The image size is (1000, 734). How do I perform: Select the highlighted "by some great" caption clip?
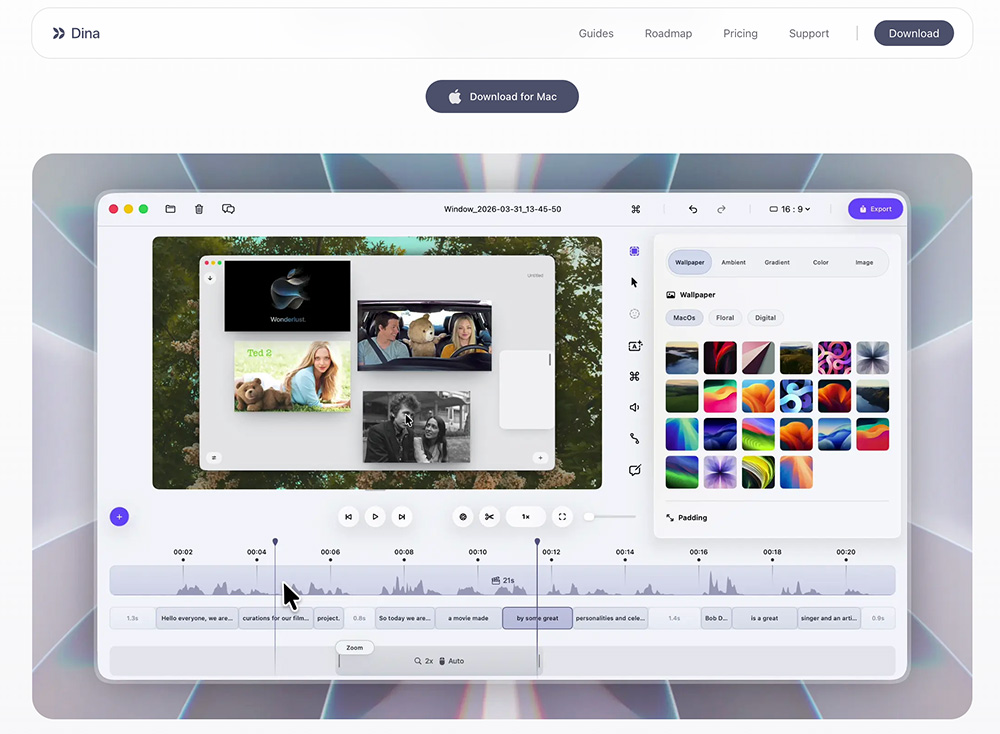click(x=537, y=619)
